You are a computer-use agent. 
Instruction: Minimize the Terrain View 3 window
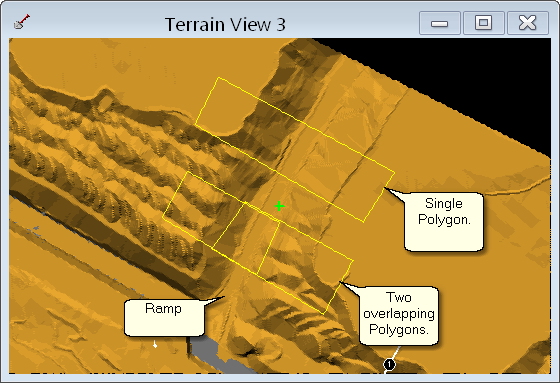[440, 23]
